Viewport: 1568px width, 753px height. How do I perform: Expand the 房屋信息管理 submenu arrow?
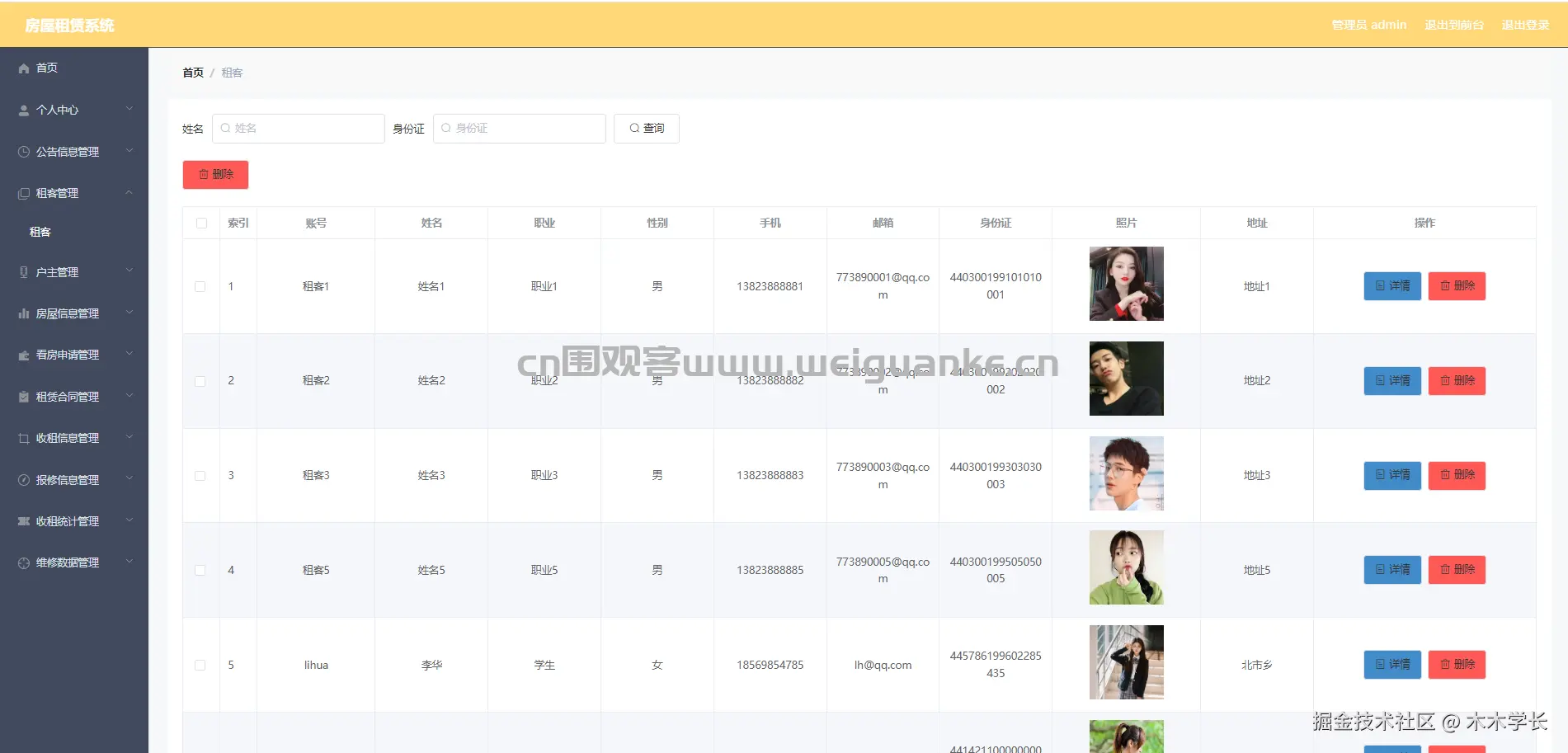[x=129, y=313]
